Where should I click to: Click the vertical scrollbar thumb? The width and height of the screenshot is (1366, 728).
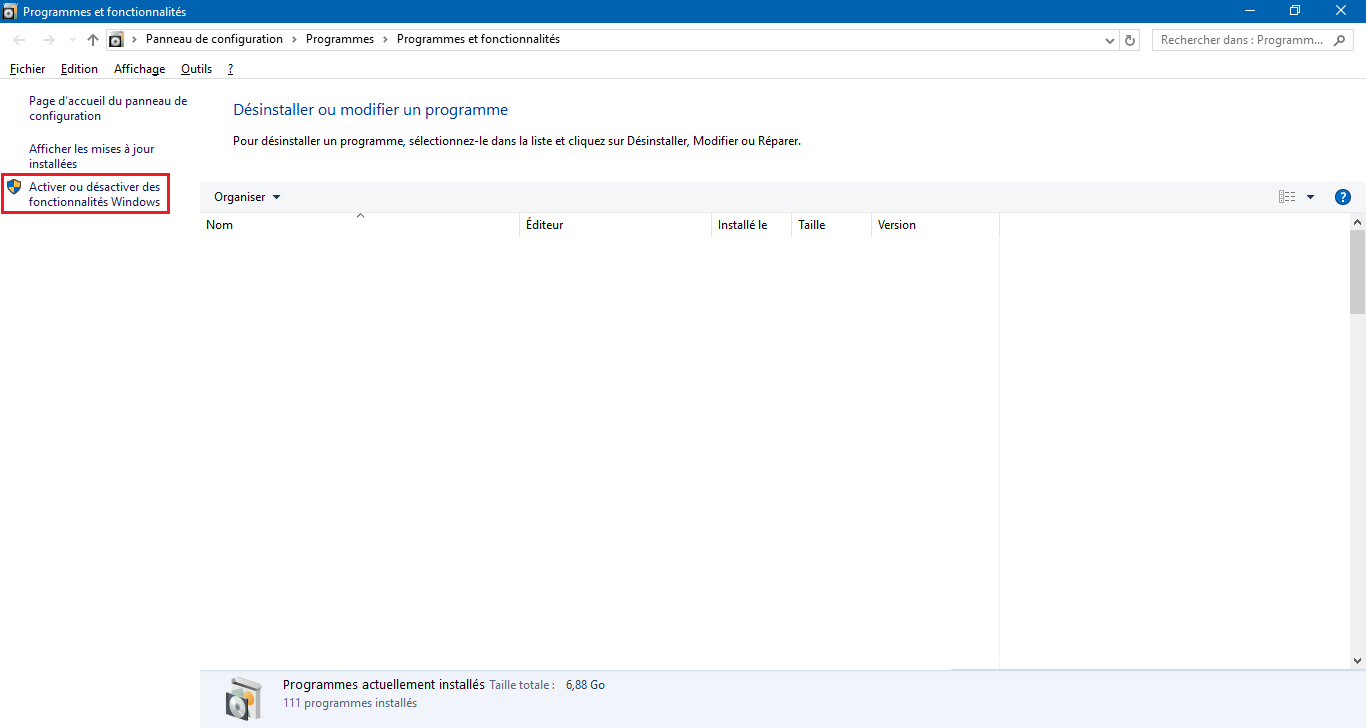coord(1357,272)
